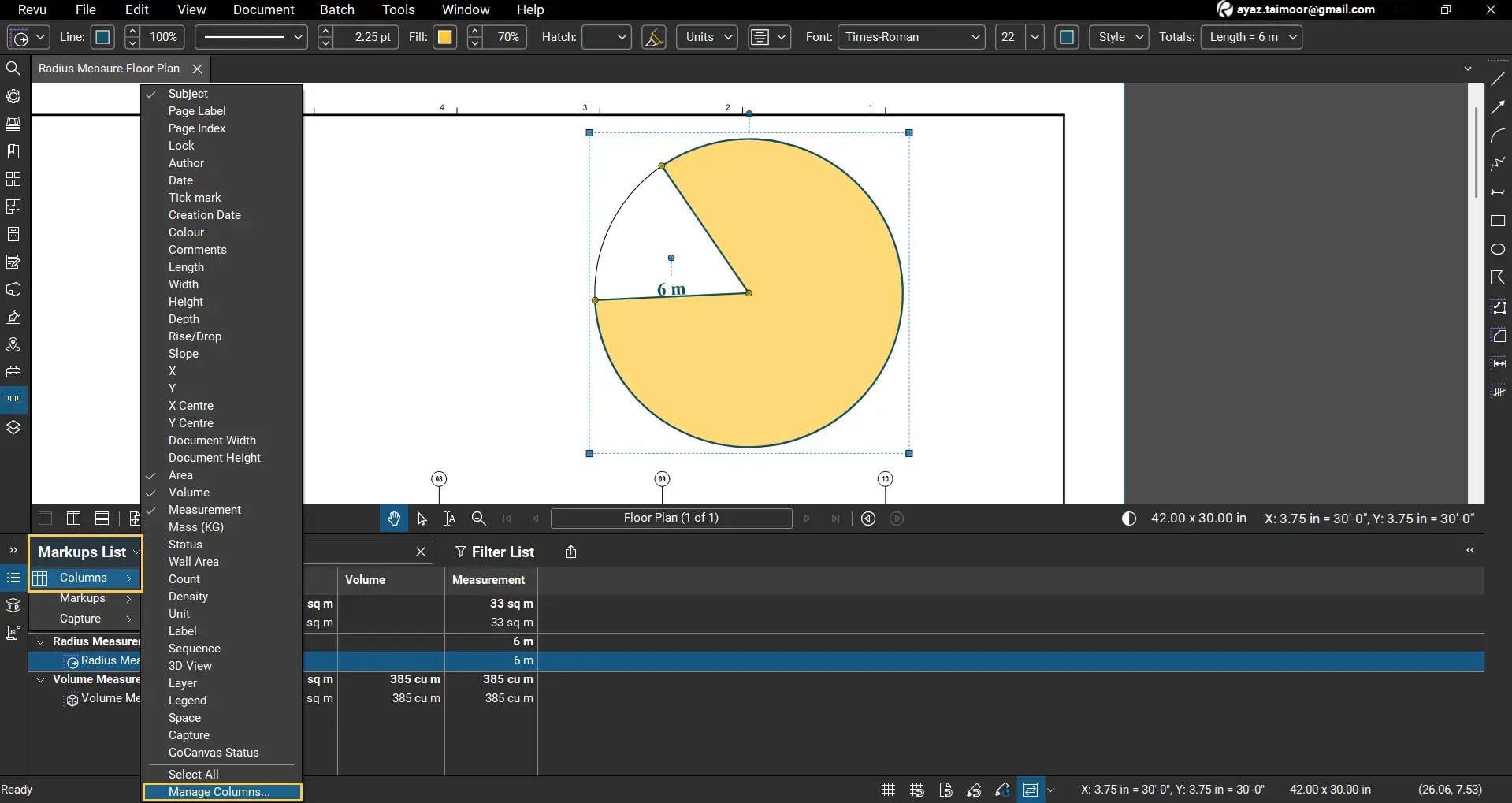Click Manage Columns menu entry

219,792
